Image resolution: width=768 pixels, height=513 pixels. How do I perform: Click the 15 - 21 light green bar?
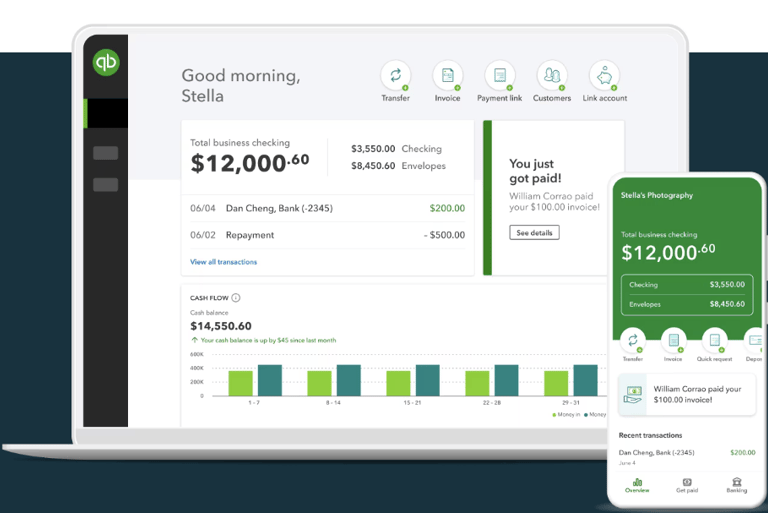(x=398, y=383)
